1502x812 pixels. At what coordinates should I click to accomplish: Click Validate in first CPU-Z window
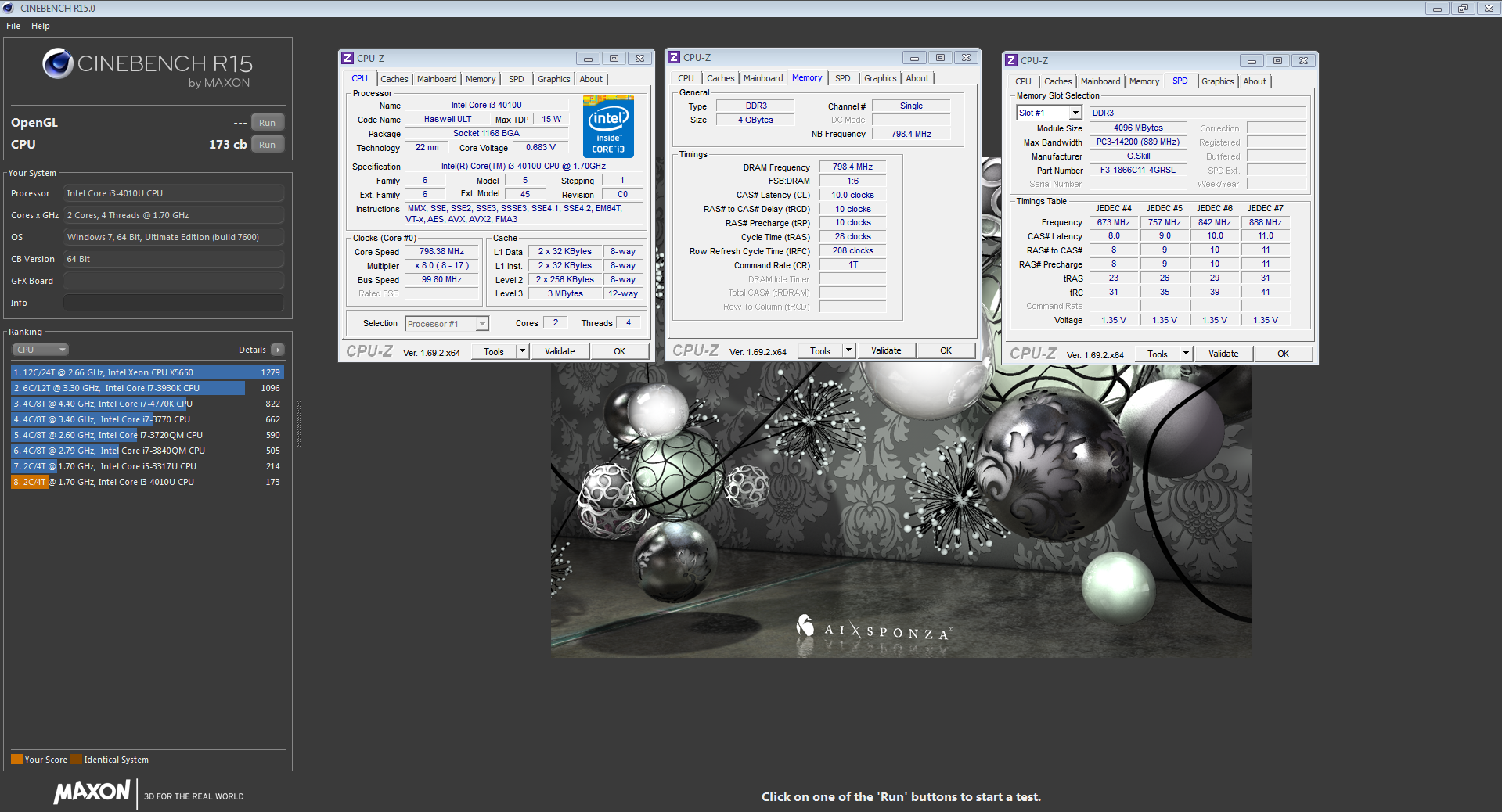point(560,351)
